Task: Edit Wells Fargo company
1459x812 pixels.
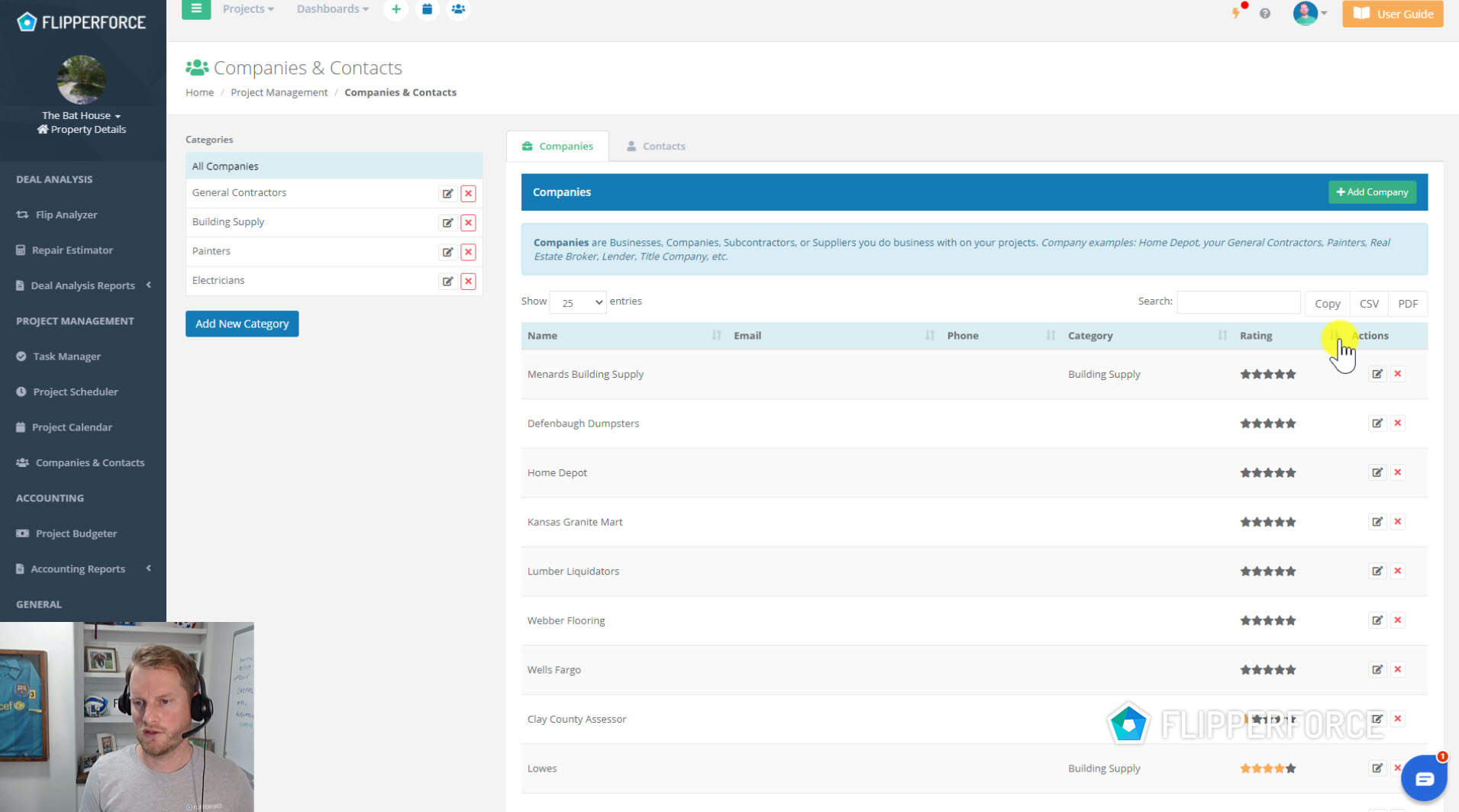Action: 1377,670
